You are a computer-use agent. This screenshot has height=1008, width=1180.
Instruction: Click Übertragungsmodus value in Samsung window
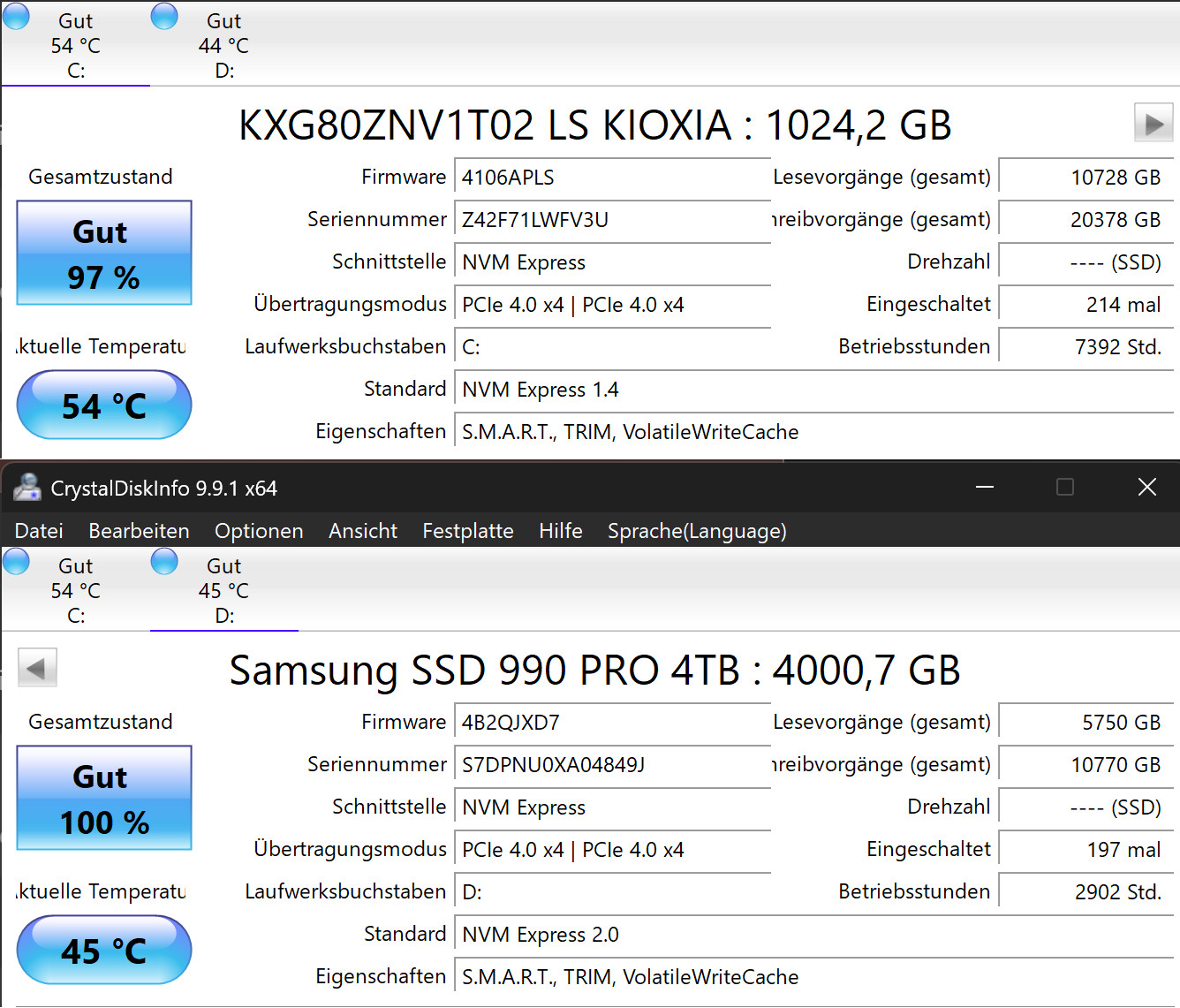[612, 849]
